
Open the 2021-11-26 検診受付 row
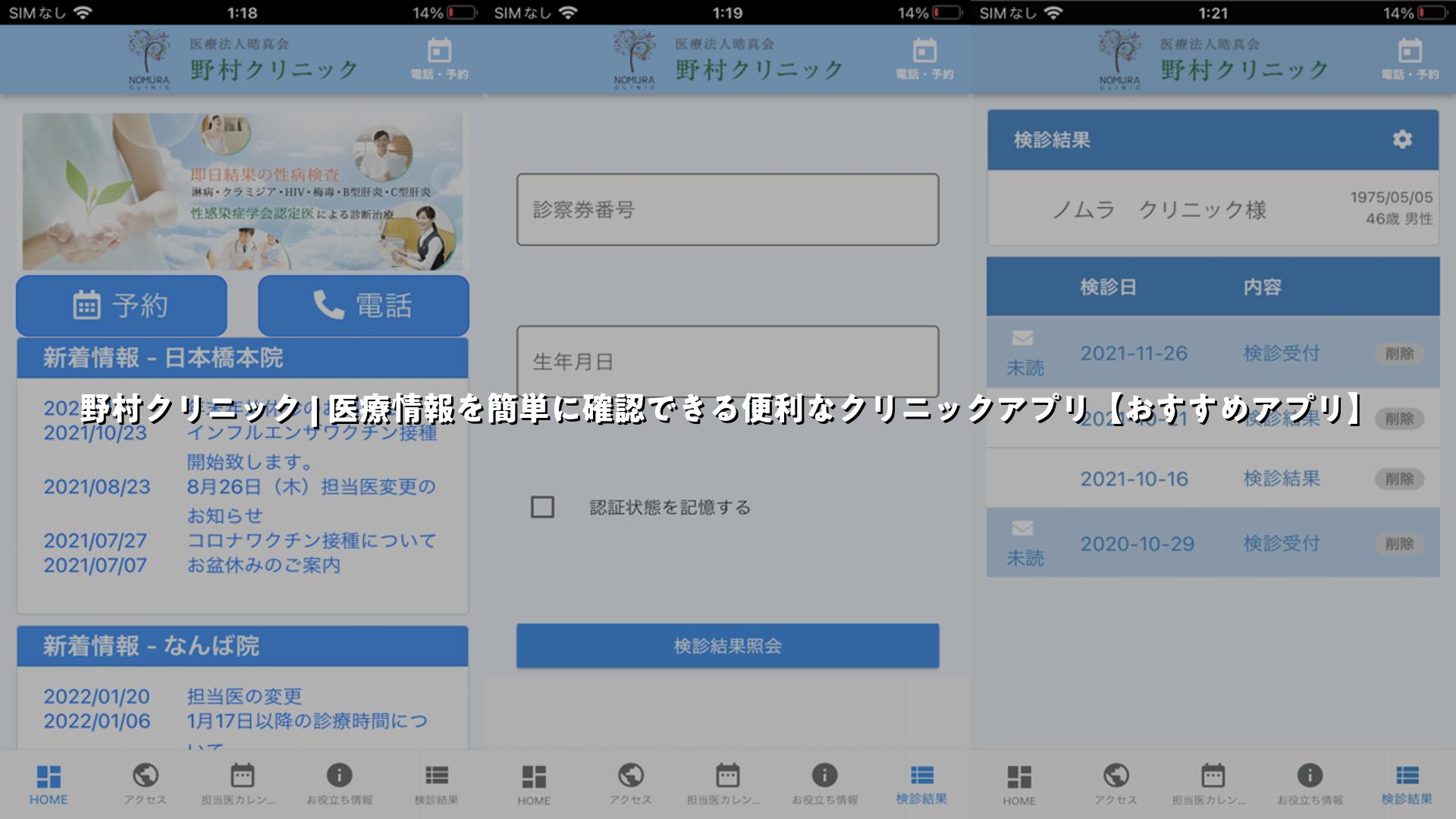click(1213, 353)
